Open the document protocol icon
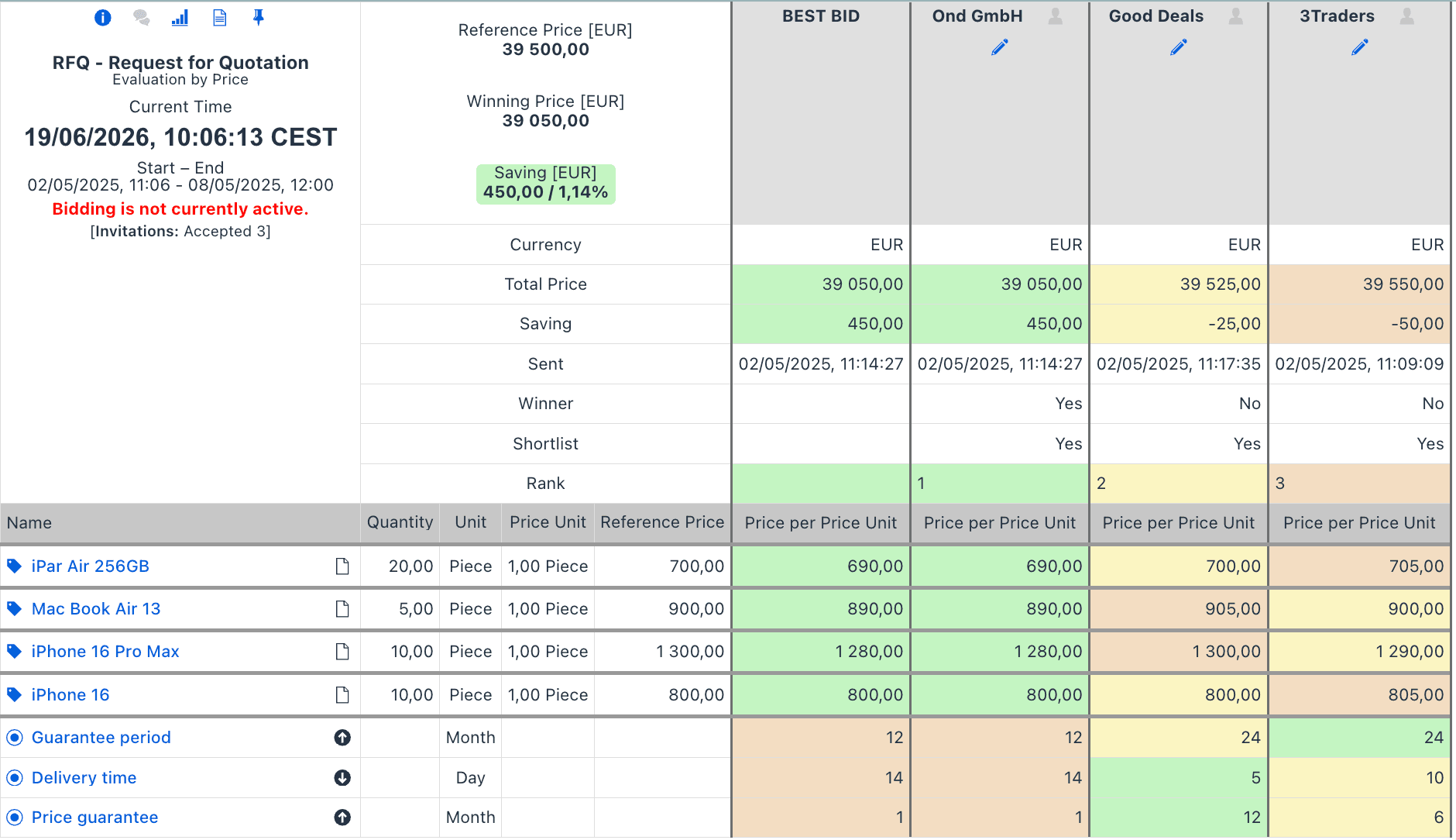Image resolution: width=1456 pixels, height=840 pixels. pyautogui.click(x=220, y=18)
